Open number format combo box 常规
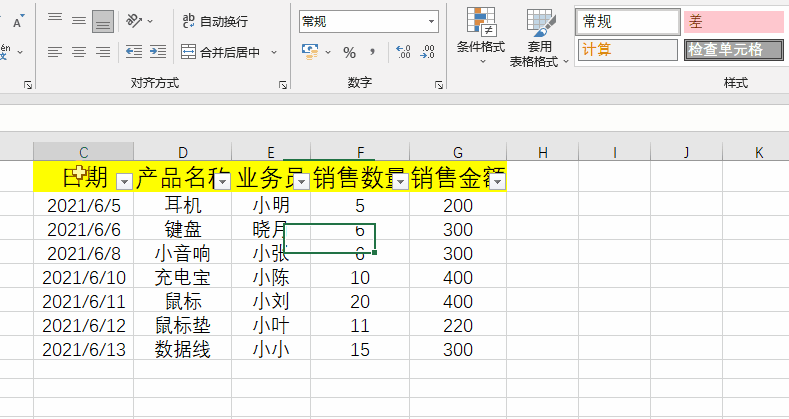The image size is (789, 419). (x=369, y=22)
